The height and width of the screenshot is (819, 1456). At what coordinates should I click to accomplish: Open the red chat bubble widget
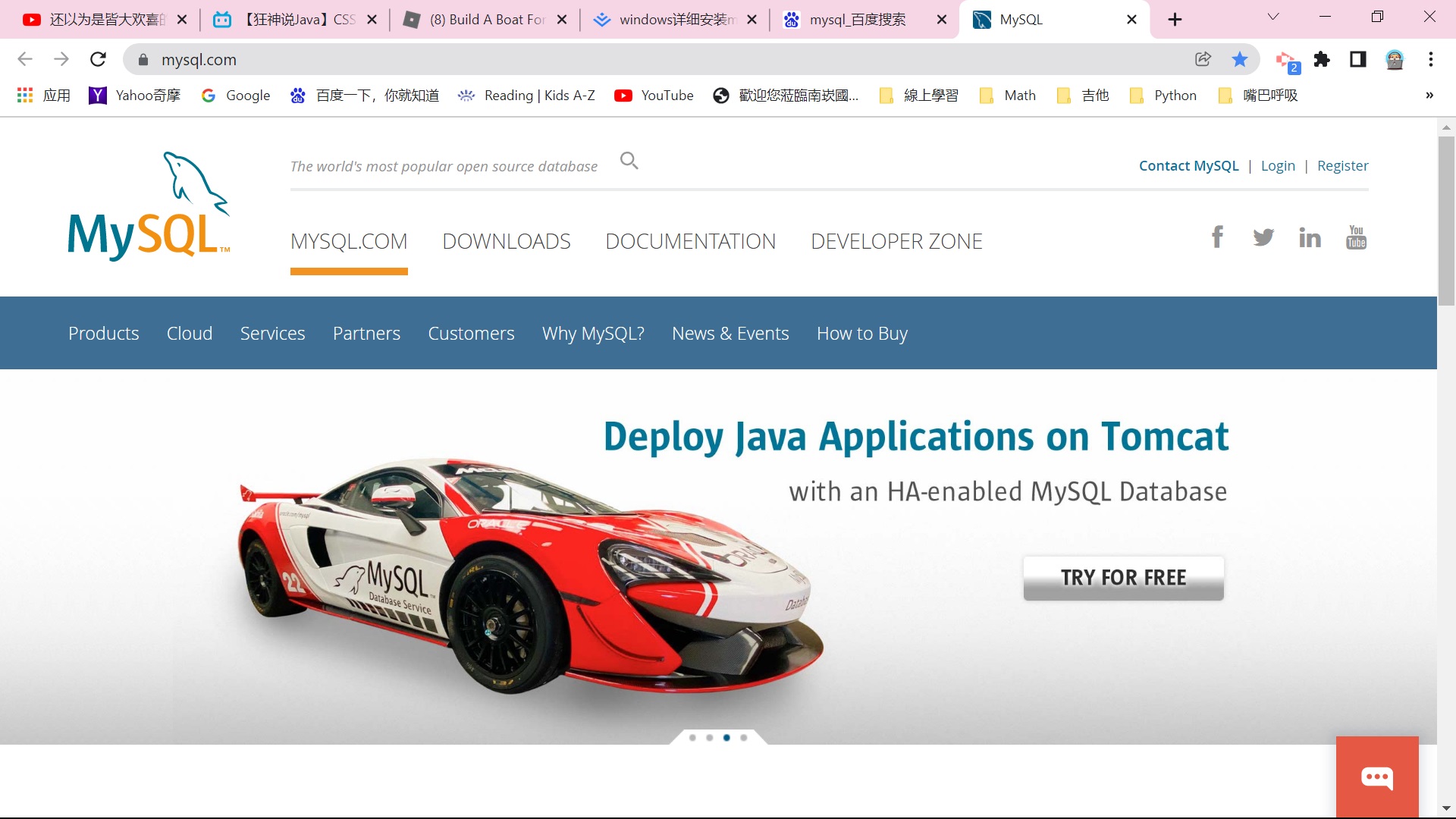click(x=1377, y=777)
